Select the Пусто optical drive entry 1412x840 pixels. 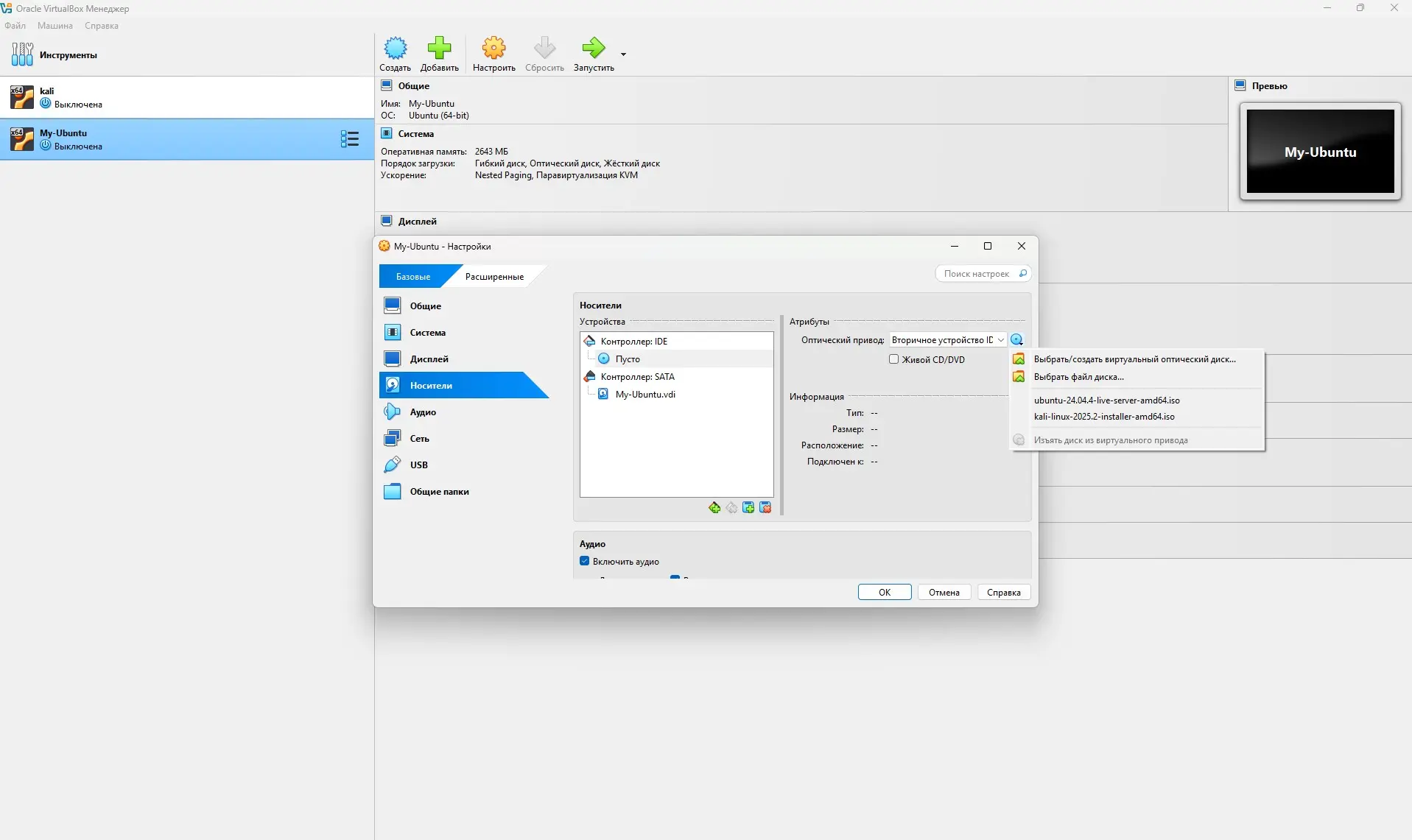(677, 359)
